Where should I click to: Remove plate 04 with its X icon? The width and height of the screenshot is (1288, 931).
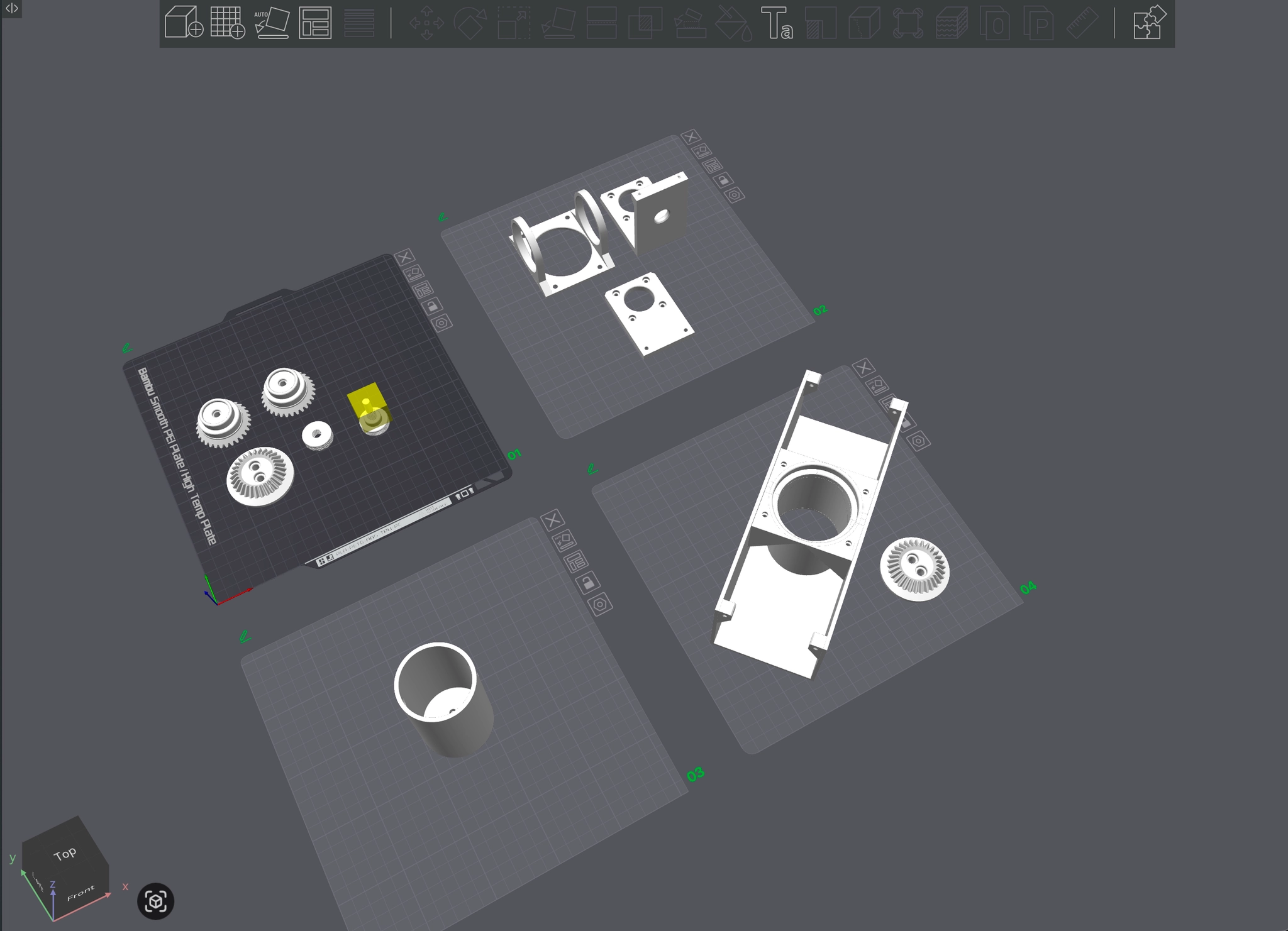point(863,368)
